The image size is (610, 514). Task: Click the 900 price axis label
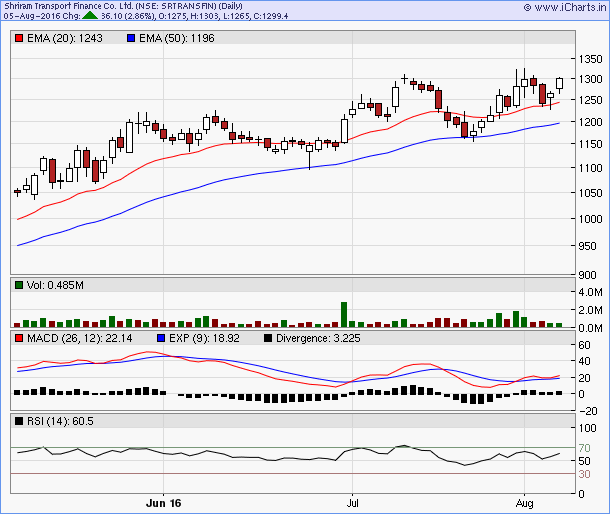coord(587,275)
